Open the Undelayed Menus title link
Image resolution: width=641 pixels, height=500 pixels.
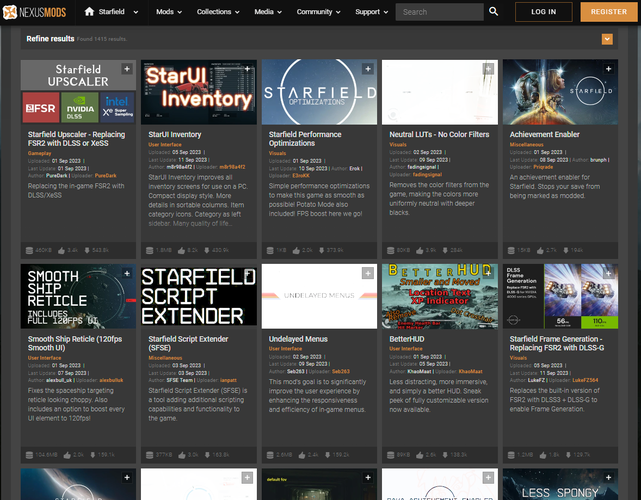[298, 339]
